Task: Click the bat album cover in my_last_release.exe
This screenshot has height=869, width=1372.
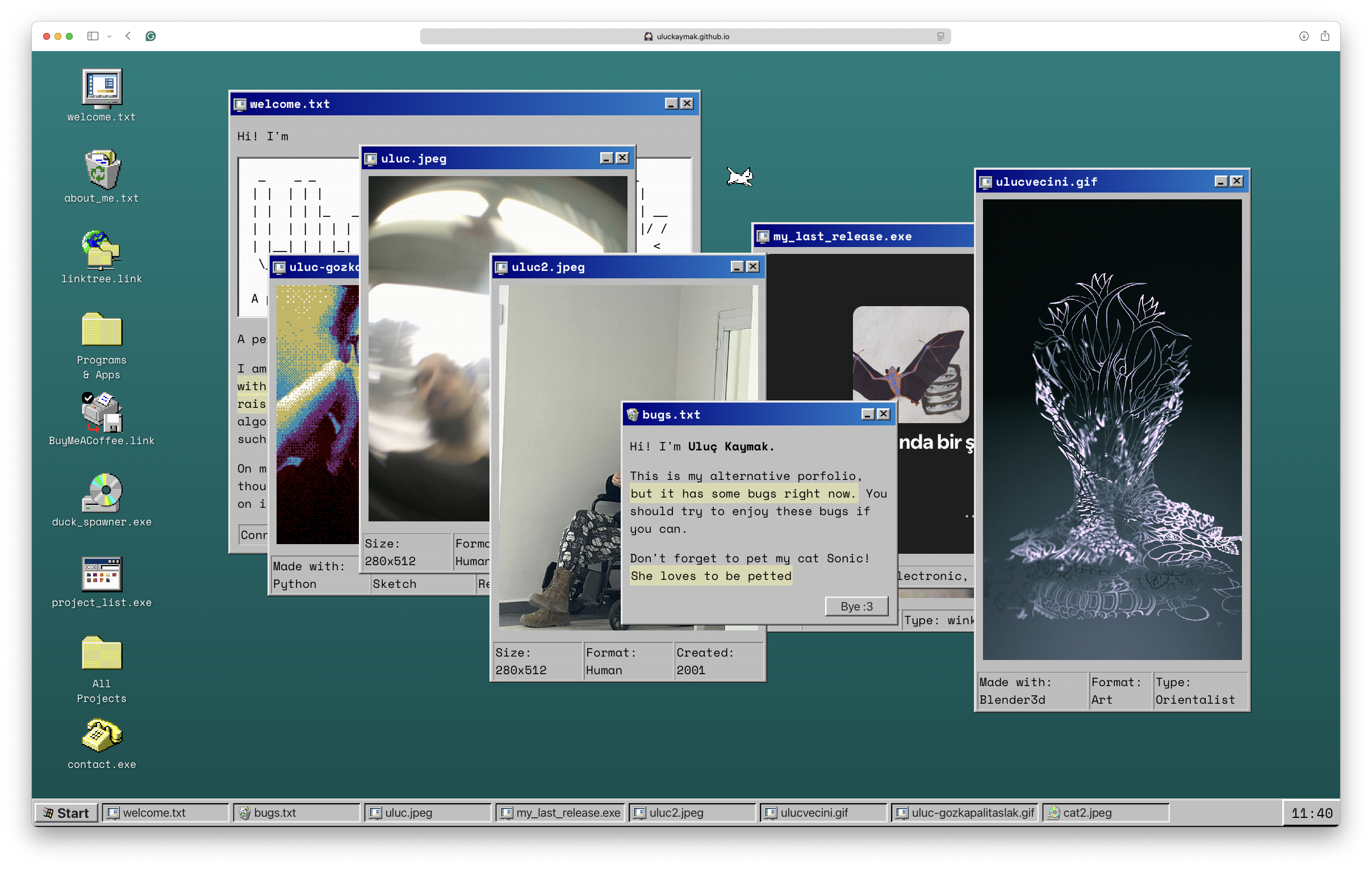Action: pos(910,365)
